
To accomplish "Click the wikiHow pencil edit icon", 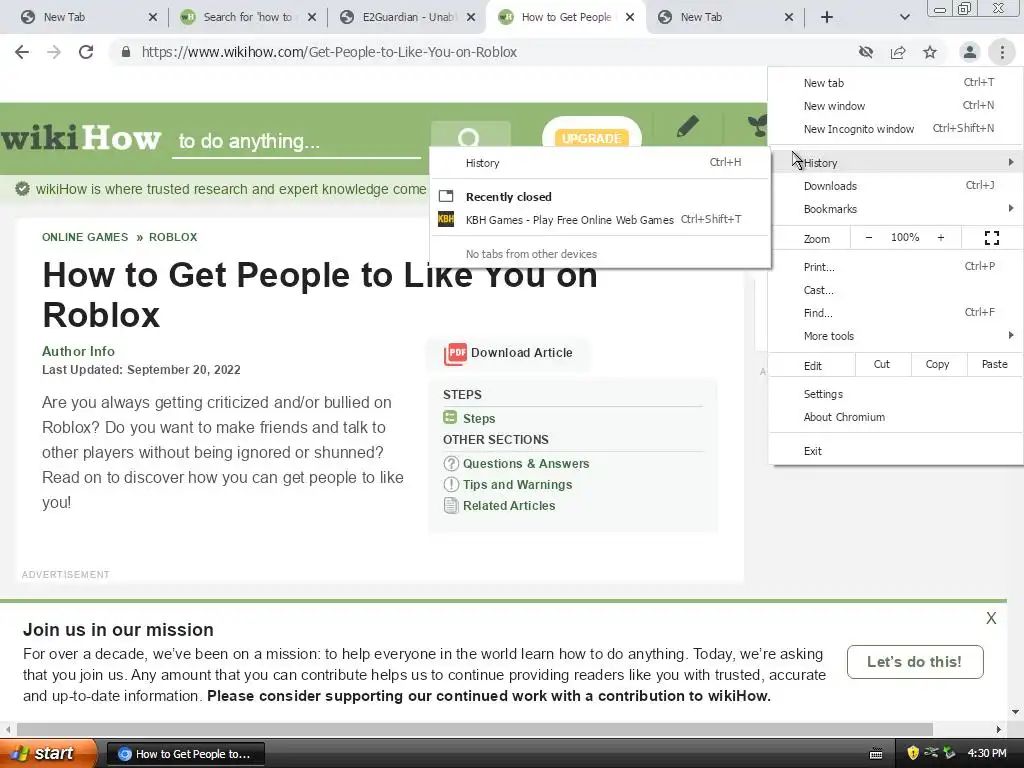I will pyautogui.click(x=688, y=126).
